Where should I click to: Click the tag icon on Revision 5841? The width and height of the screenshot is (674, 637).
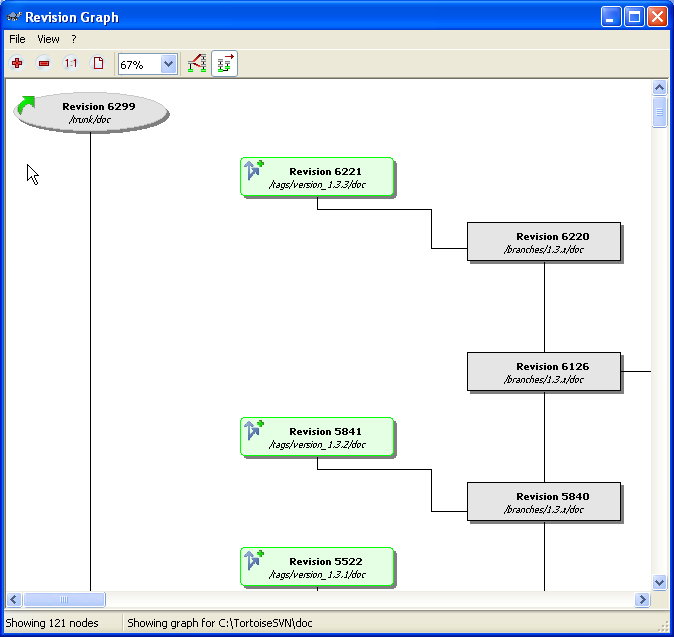(x=254, y=430)
